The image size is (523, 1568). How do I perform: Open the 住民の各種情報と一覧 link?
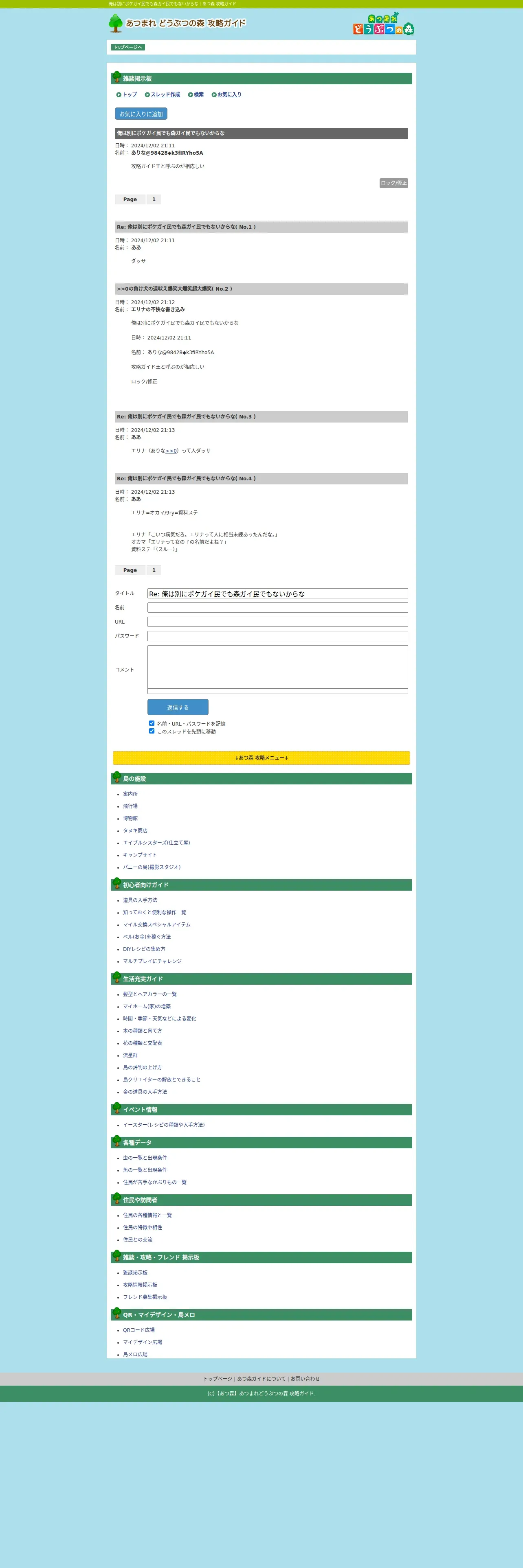pyautogui.click(x=147, y=1215)
